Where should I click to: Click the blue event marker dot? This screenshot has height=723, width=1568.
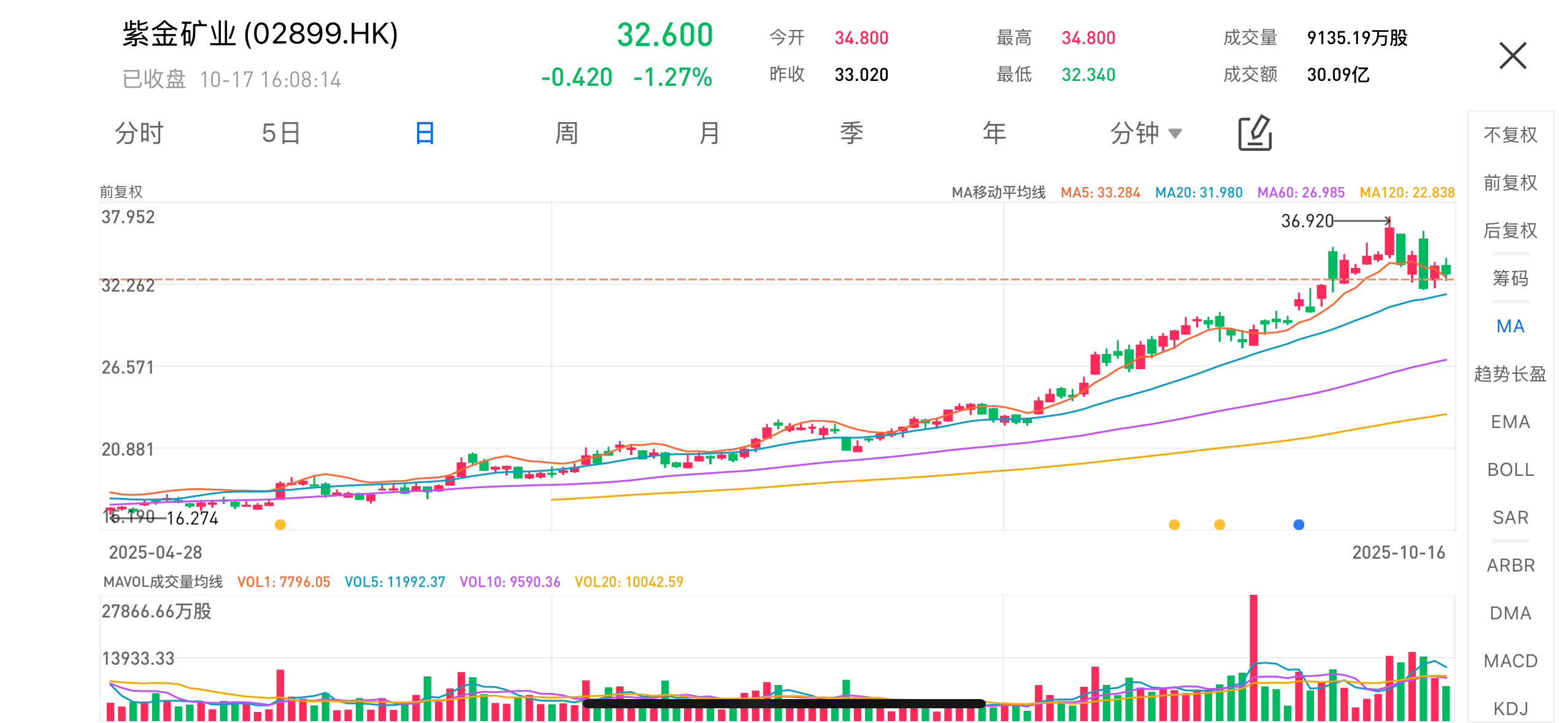1298,524
